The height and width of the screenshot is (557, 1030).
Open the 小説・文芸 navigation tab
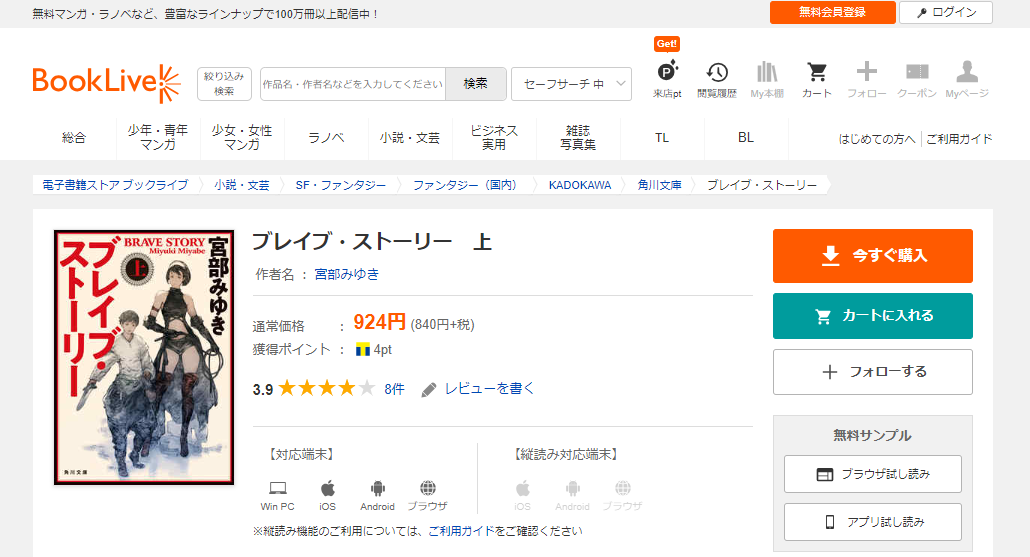click(410, 138)
